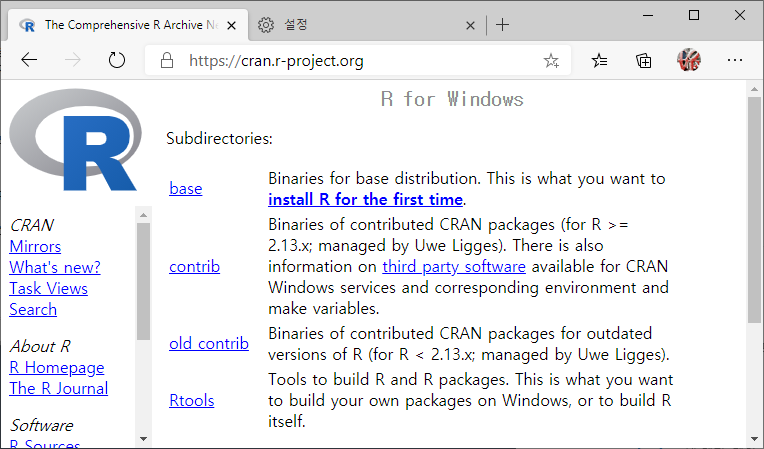Maximize the browser window
Viewport: 764px width, 449px height.
pyautogui.click(x=694, y=16)
